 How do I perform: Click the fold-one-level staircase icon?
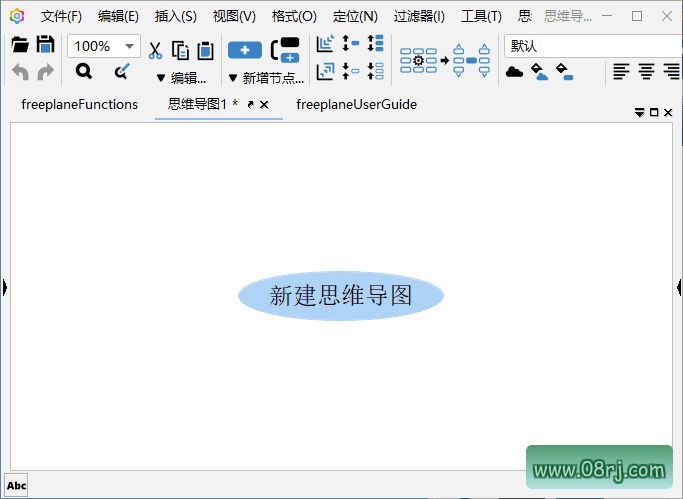[x=325, y=71]
